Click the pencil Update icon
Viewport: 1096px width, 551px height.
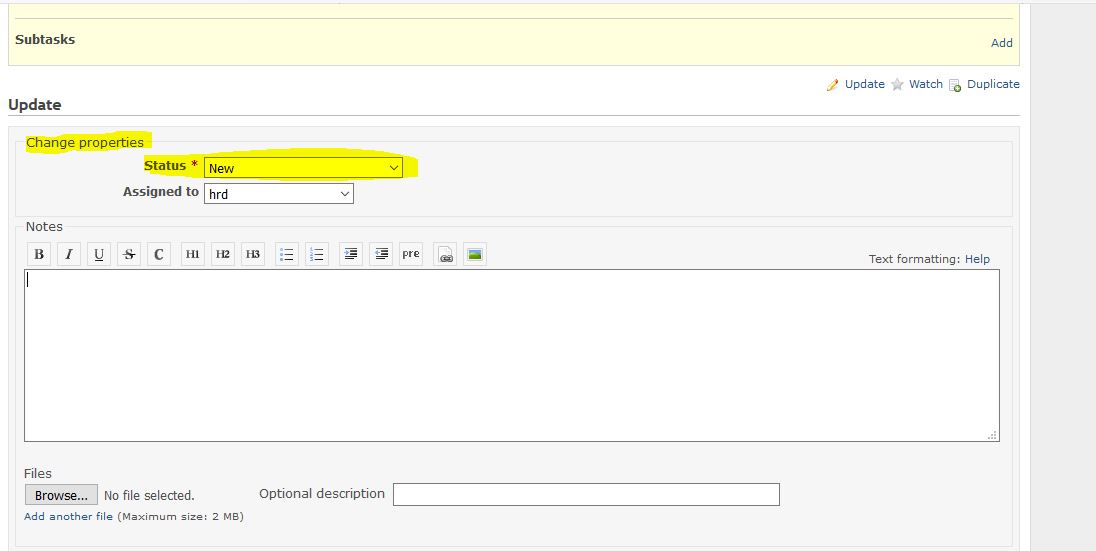pyautogui.click(x=832, y=85)
